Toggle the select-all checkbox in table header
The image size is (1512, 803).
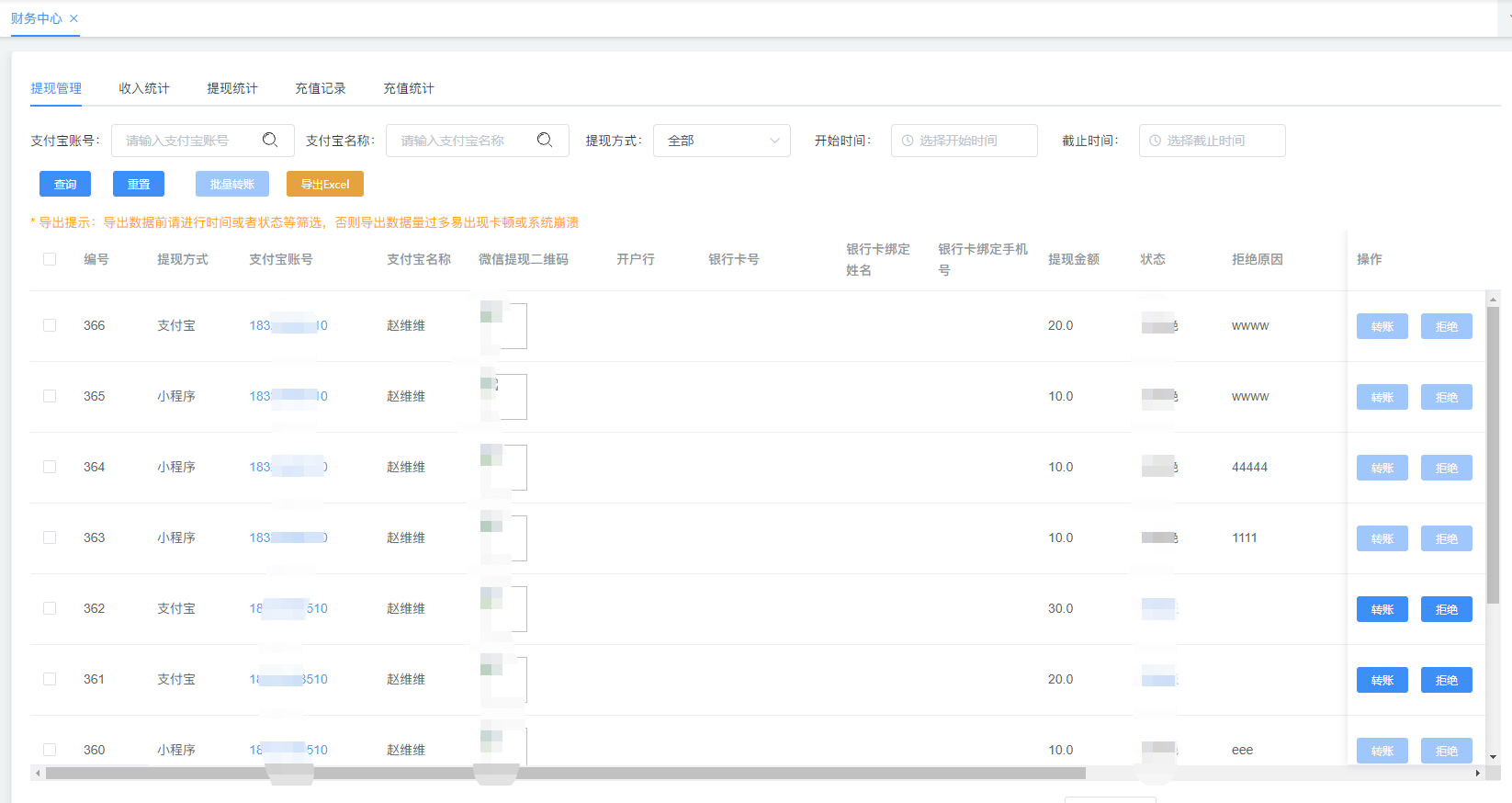click(50, 259)
